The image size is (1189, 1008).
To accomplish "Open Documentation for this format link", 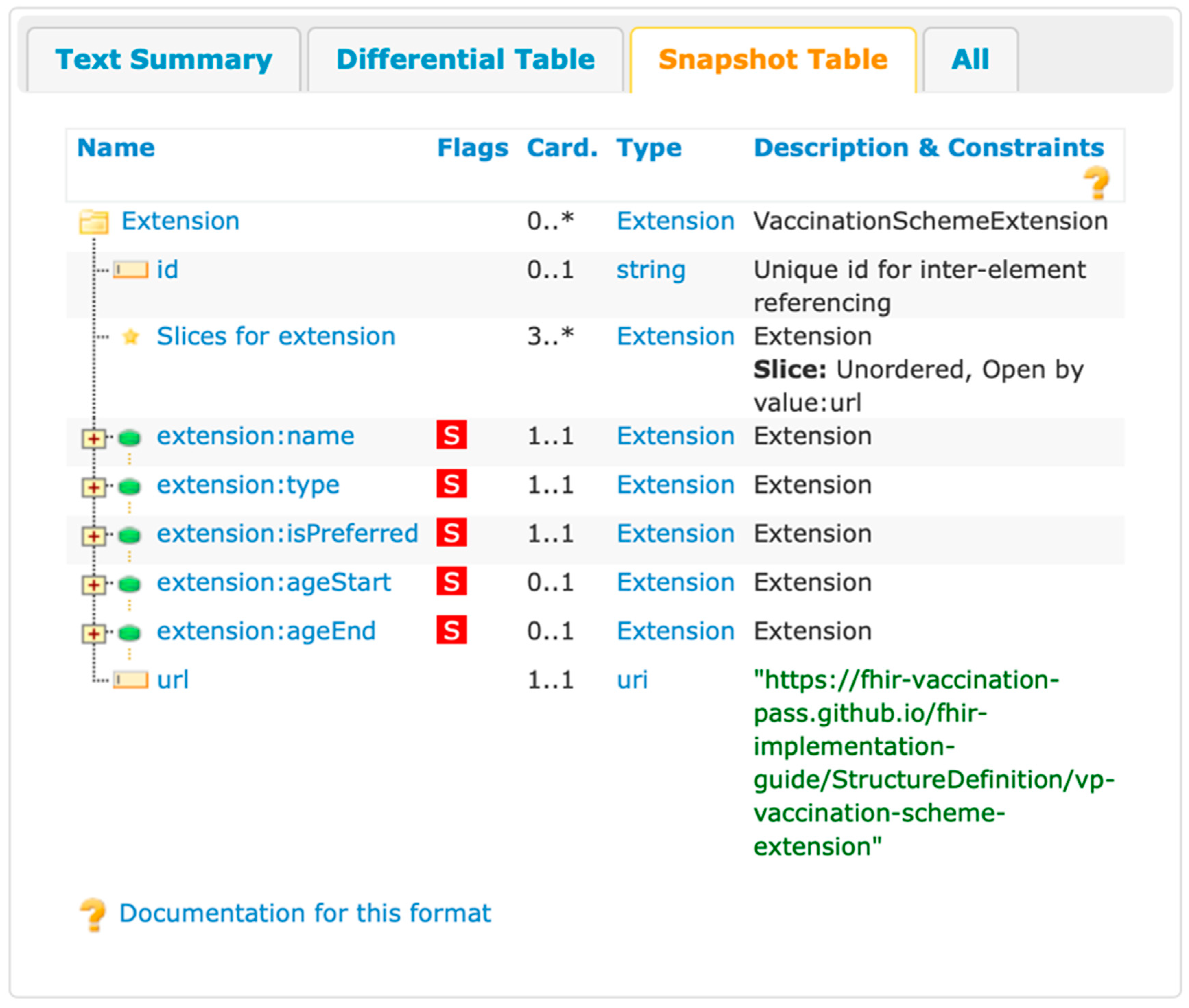I will tap(305, 913).
